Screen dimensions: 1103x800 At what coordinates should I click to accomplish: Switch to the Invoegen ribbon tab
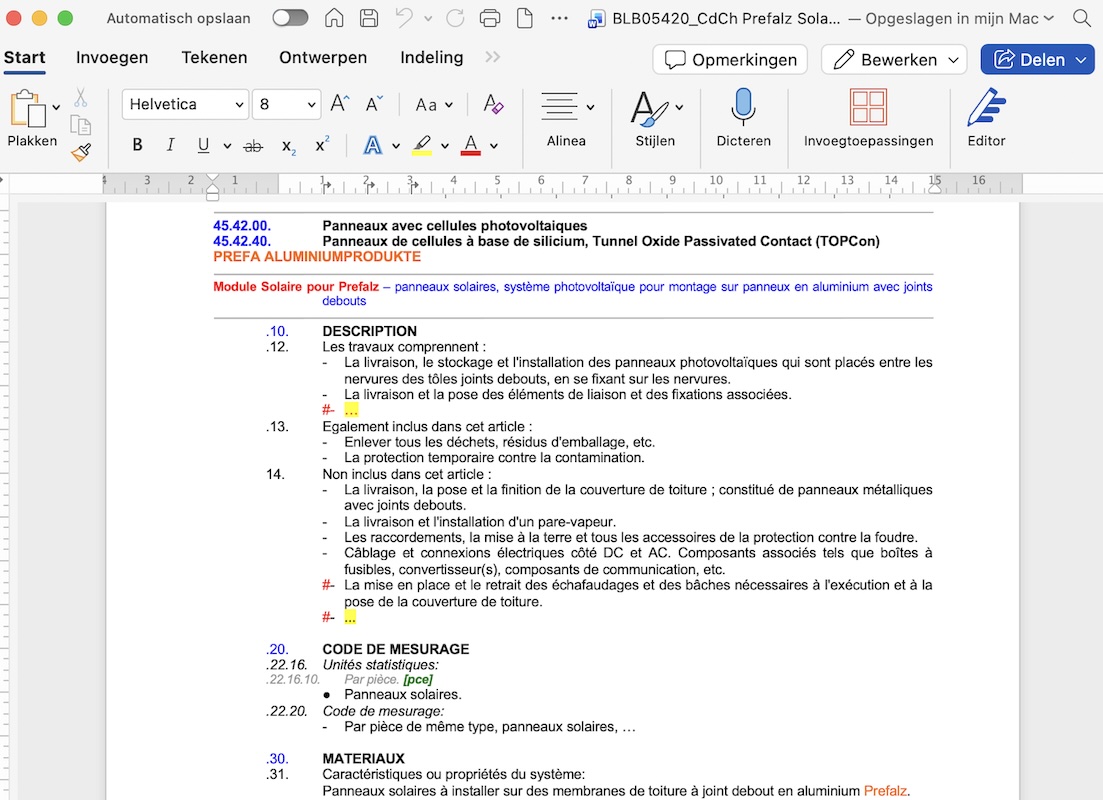coord(112,57)
